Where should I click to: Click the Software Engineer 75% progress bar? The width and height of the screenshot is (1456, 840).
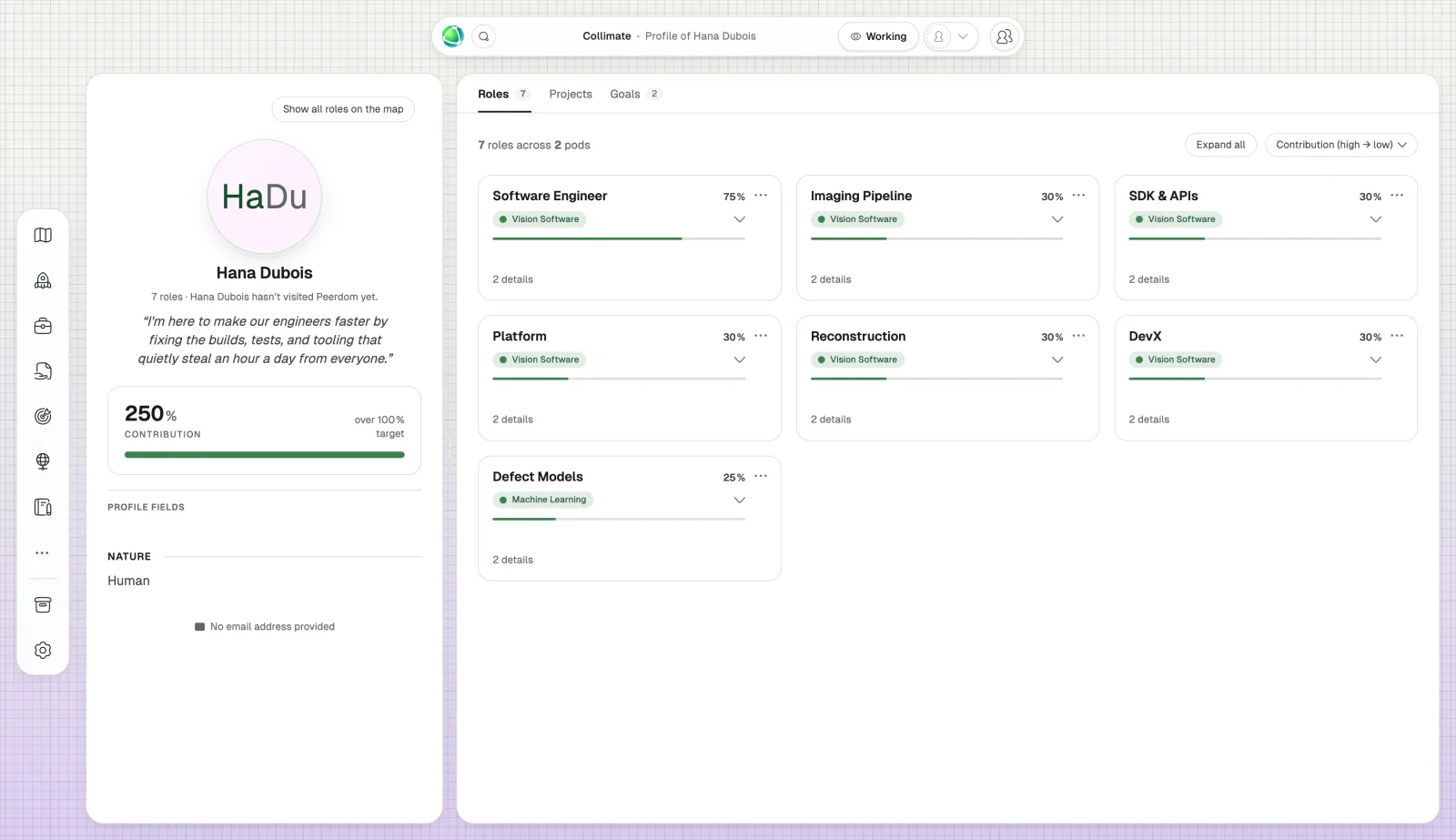point(619,238)
